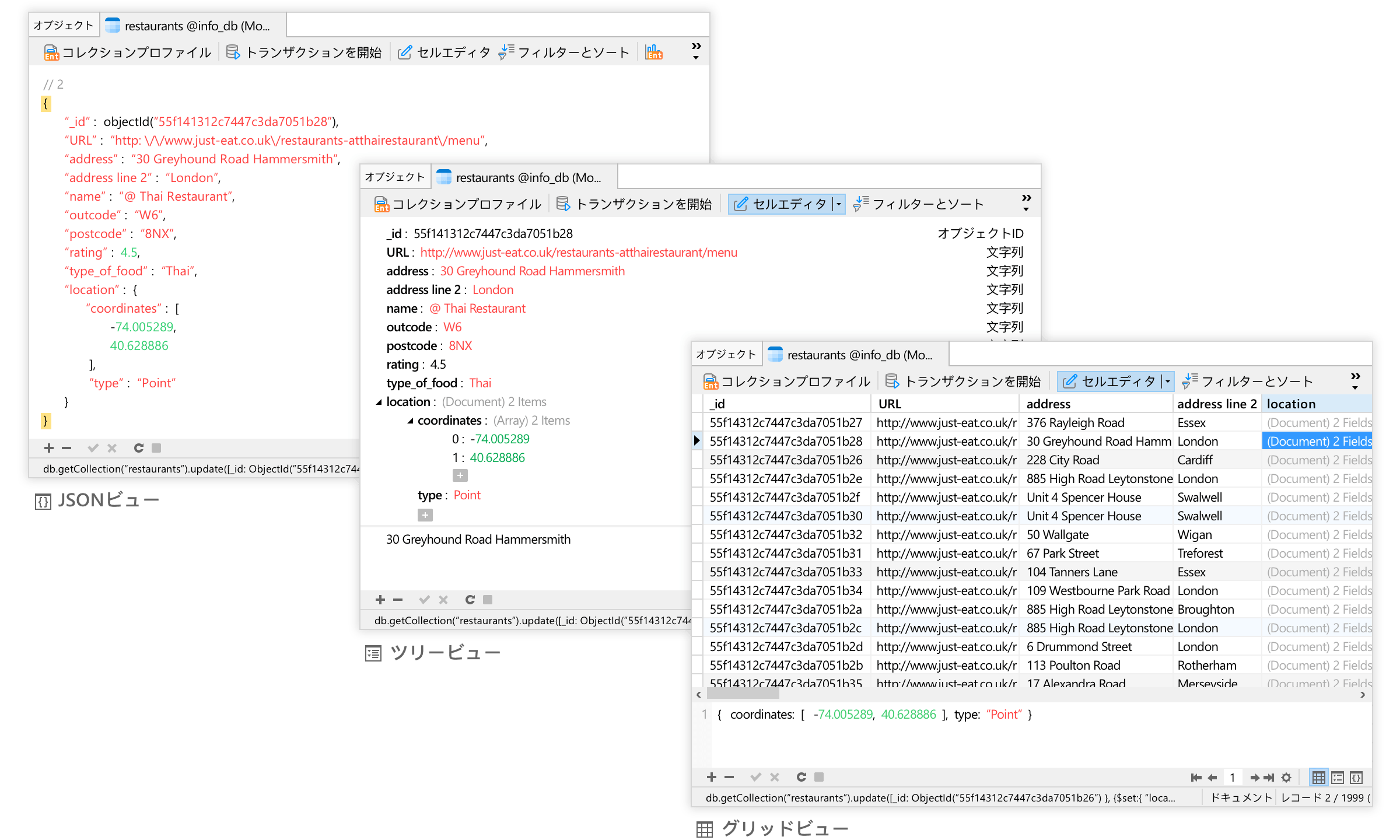Open フィルターとソート in tree view toolbar

919,204
